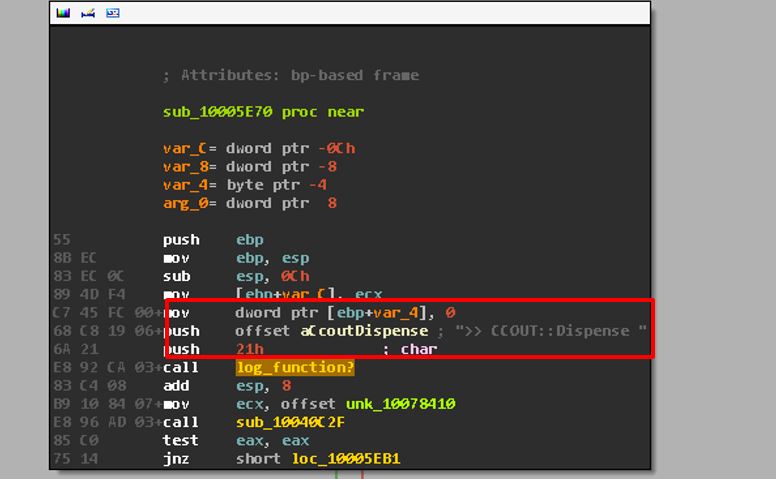Select the 21h operand of push
This screenshot has width=776, height=479.
(250, 349)
